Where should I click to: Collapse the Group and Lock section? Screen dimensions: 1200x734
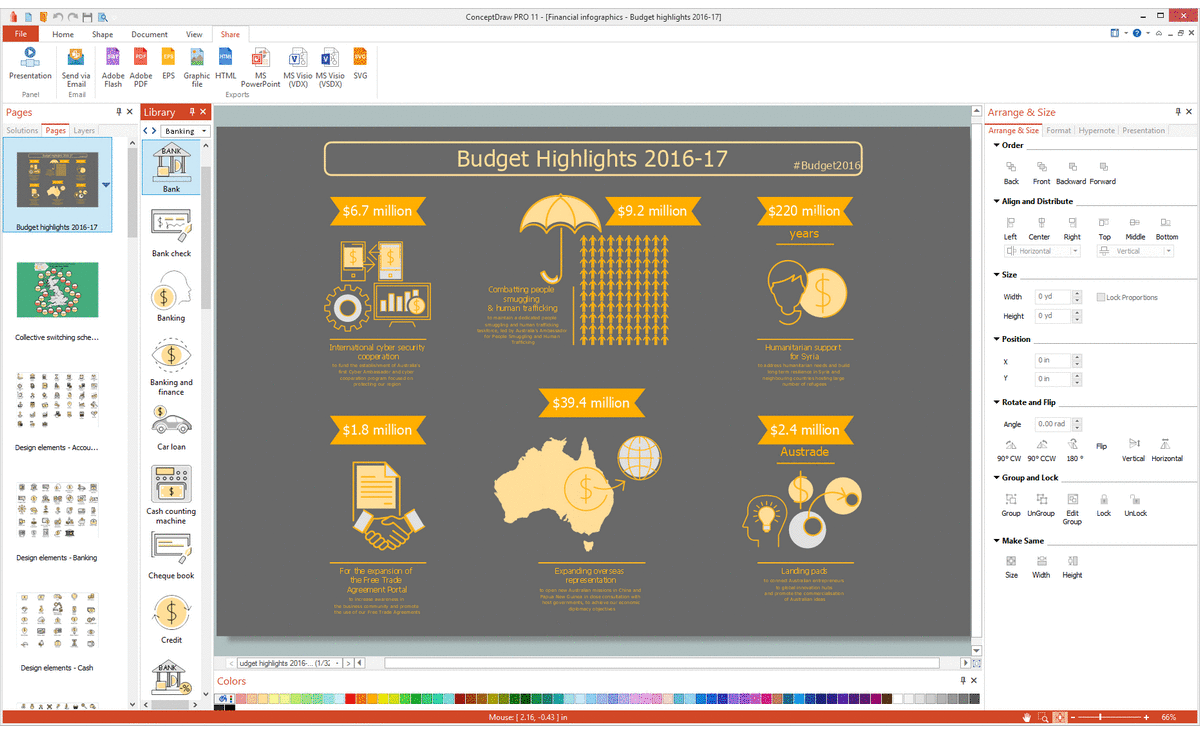[x=997, y=477]
